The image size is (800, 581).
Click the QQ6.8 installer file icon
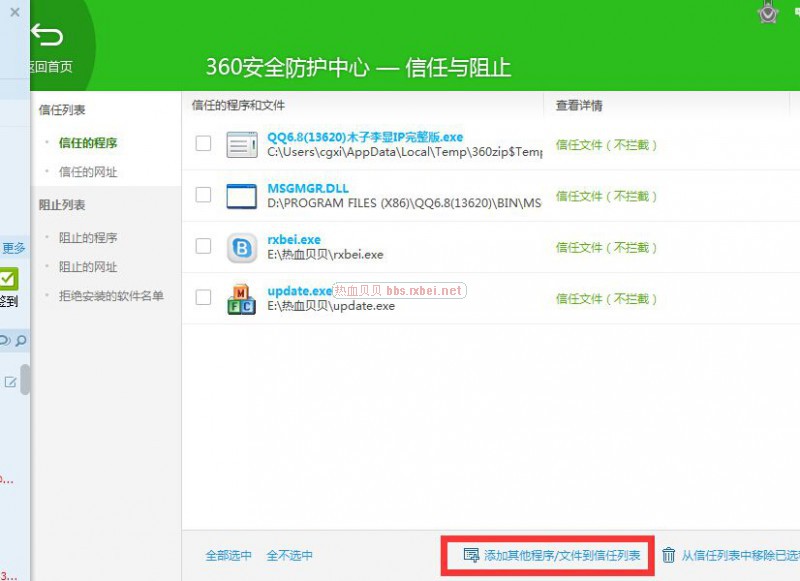point(242,145)
